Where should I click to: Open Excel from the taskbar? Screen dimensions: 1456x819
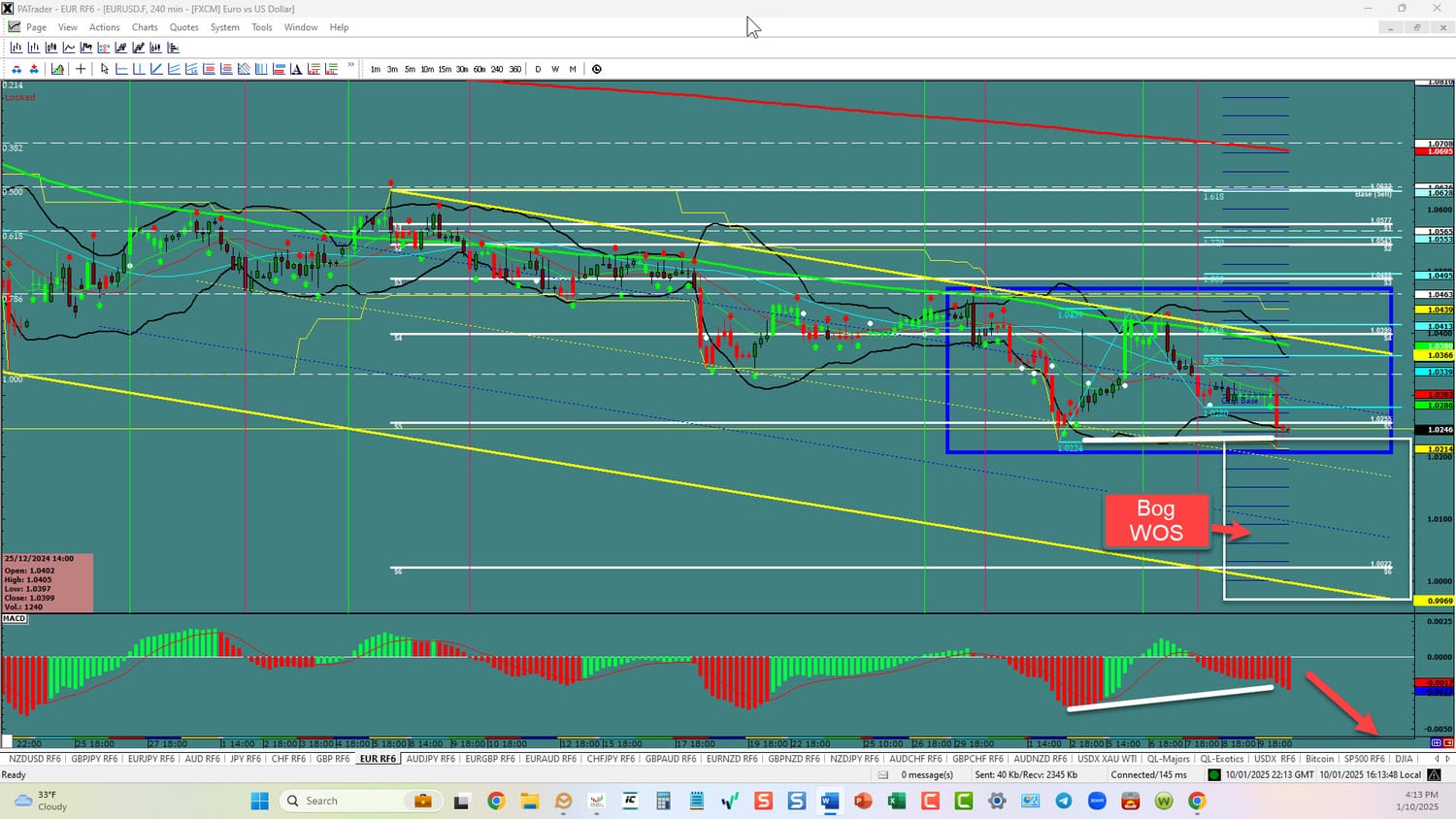pyautogui.click(x=896, y=801)
